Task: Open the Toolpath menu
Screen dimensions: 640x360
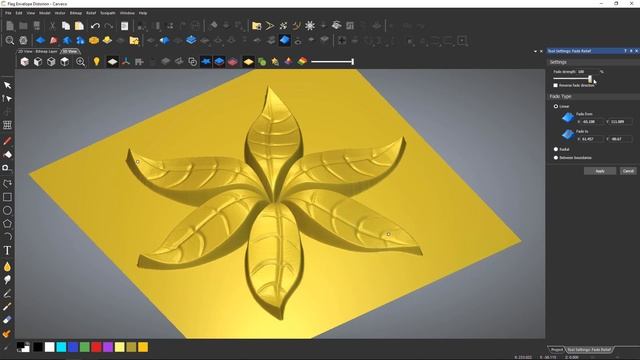Action: point(108,13)
